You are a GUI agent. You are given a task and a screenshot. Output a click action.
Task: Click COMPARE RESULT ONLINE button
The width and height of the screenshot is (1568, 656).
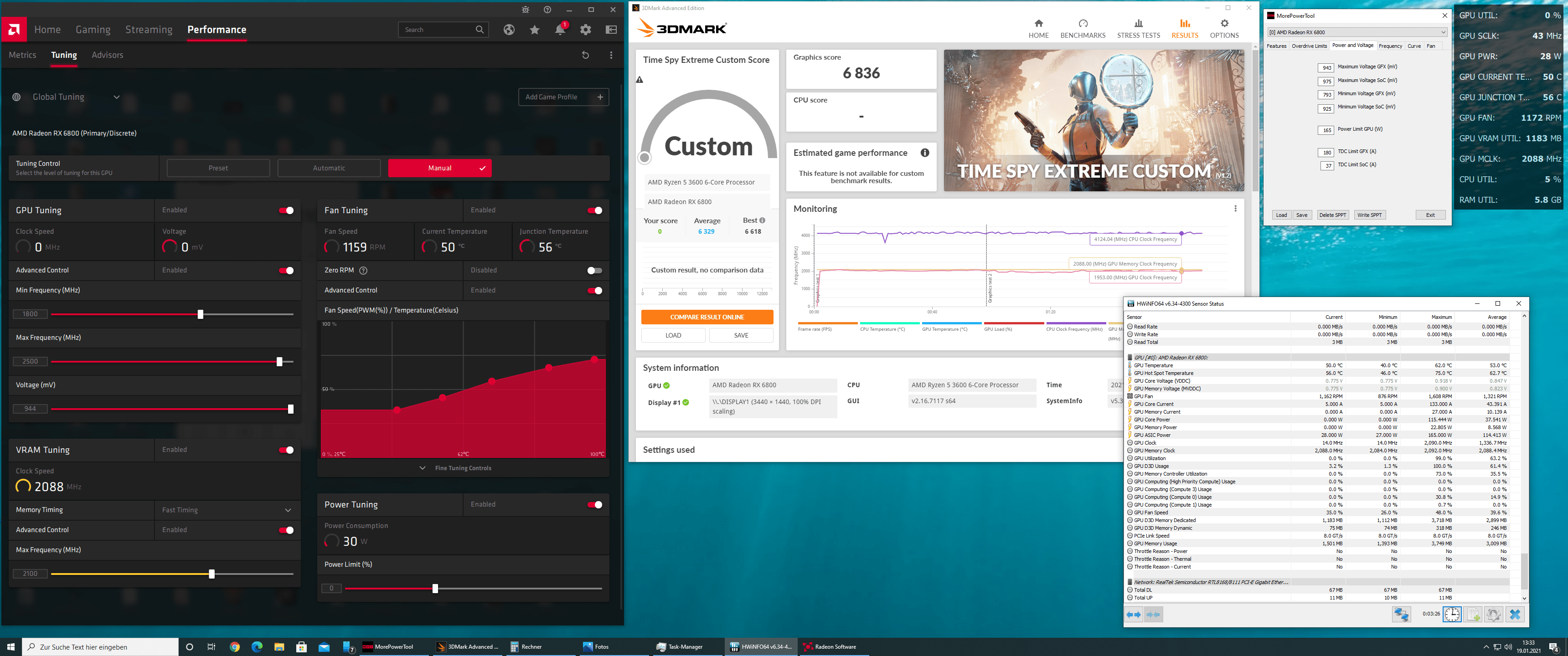coord(707,317)
